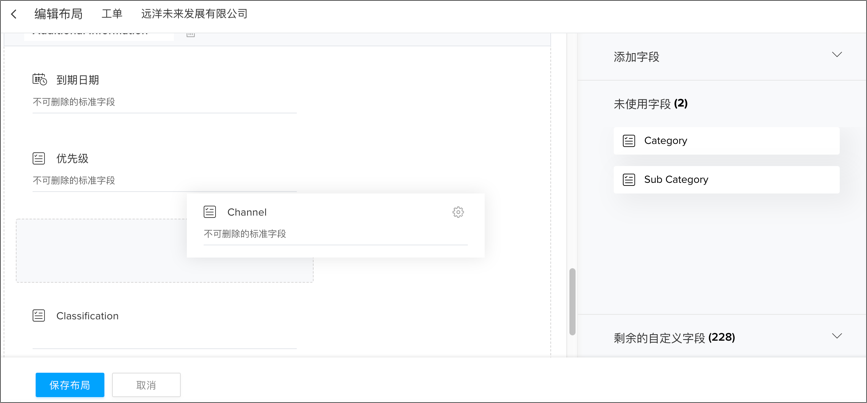Click the Sub Category unused field icon
The image size is (867, 403).
[629, 180]
